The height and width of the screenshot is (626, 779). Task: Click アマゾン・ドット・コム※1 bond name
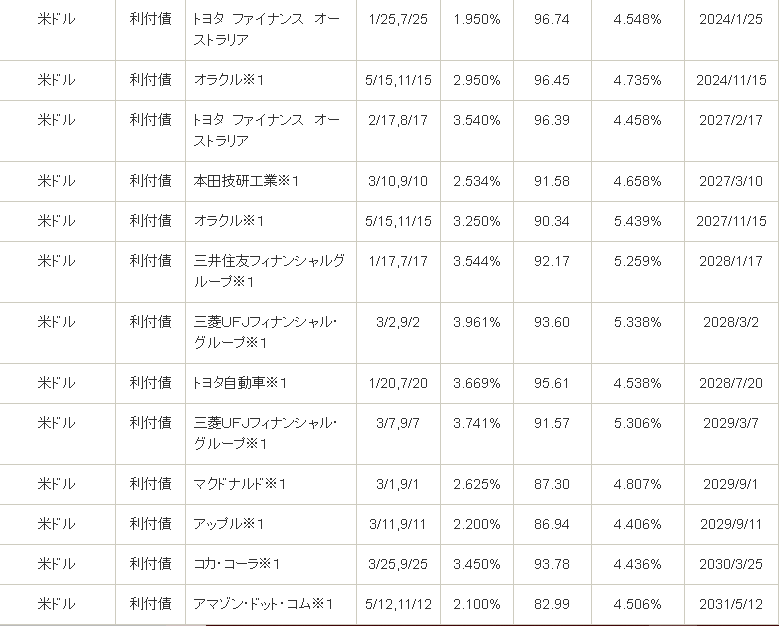262,604
